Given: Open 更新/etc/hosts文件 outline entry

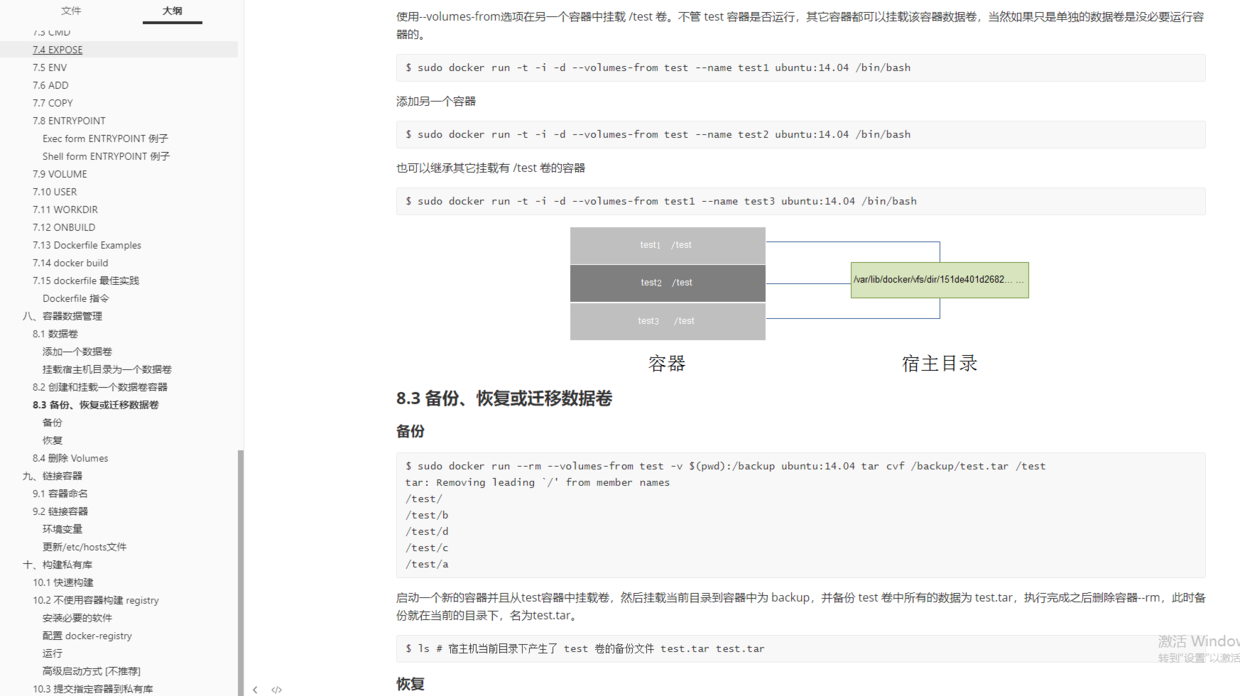Looking at the screenshot, I should 84,547.
